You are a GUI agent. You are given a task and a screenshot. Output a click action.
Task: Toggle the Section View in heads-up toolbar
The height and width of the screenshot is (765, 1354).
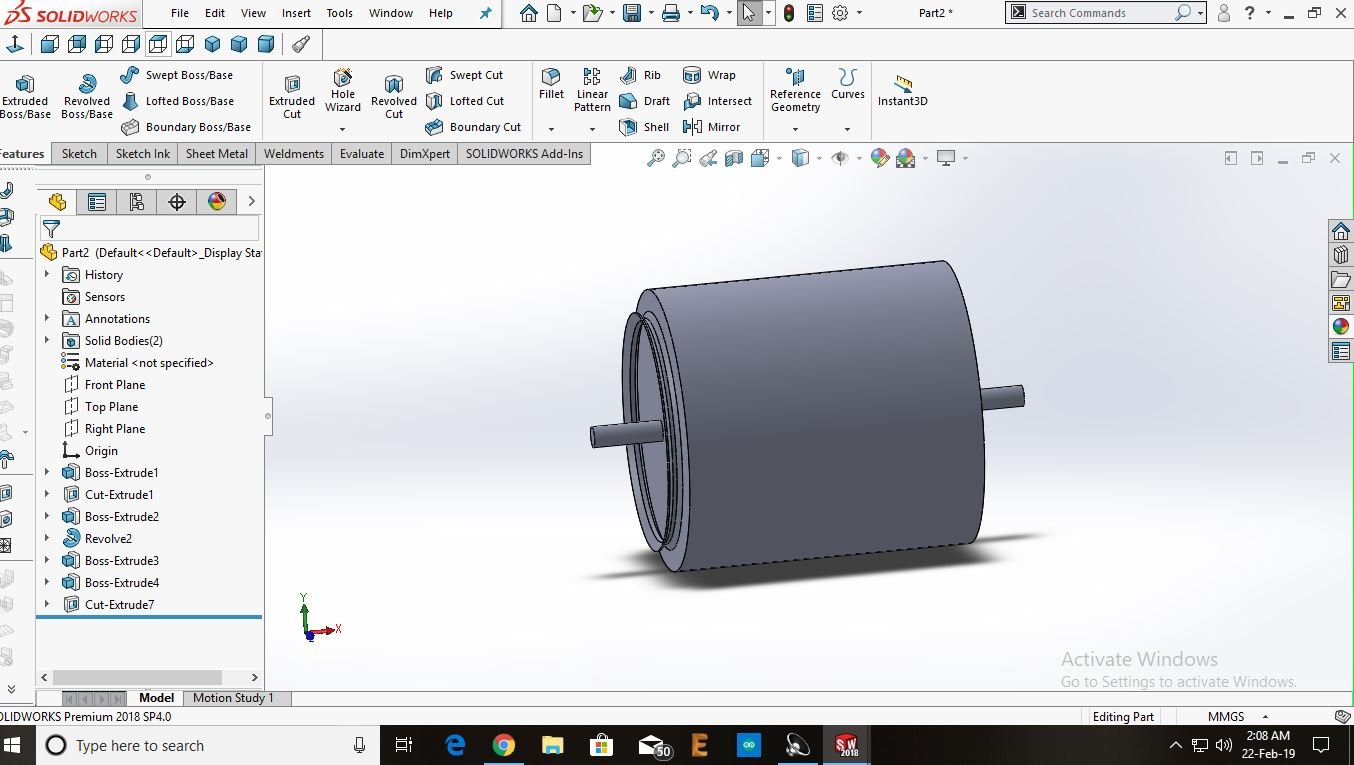733,158
